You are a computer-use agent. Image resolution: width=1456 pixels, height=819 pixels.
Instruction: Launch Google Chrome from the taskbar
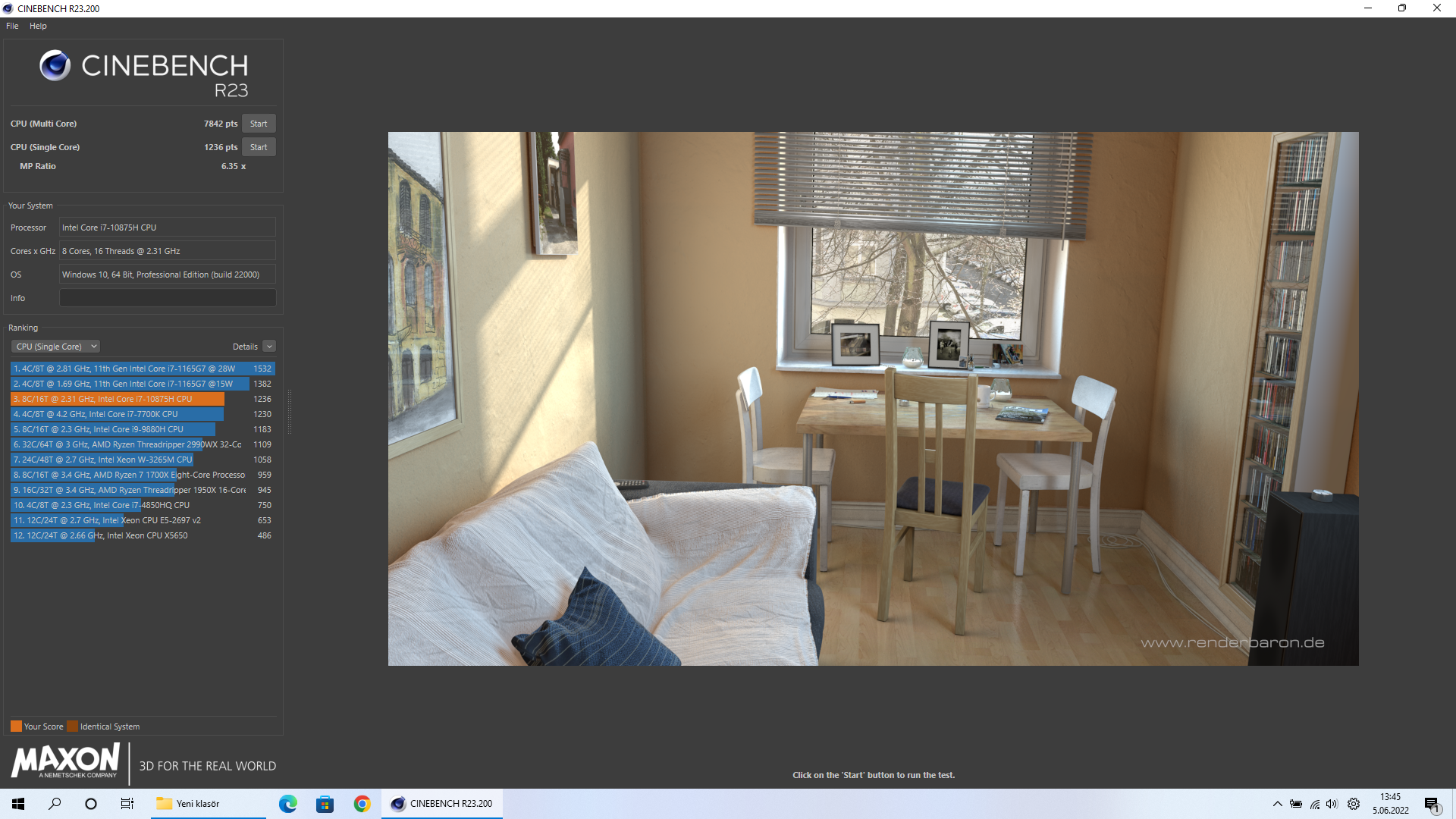tap(362, 804)
